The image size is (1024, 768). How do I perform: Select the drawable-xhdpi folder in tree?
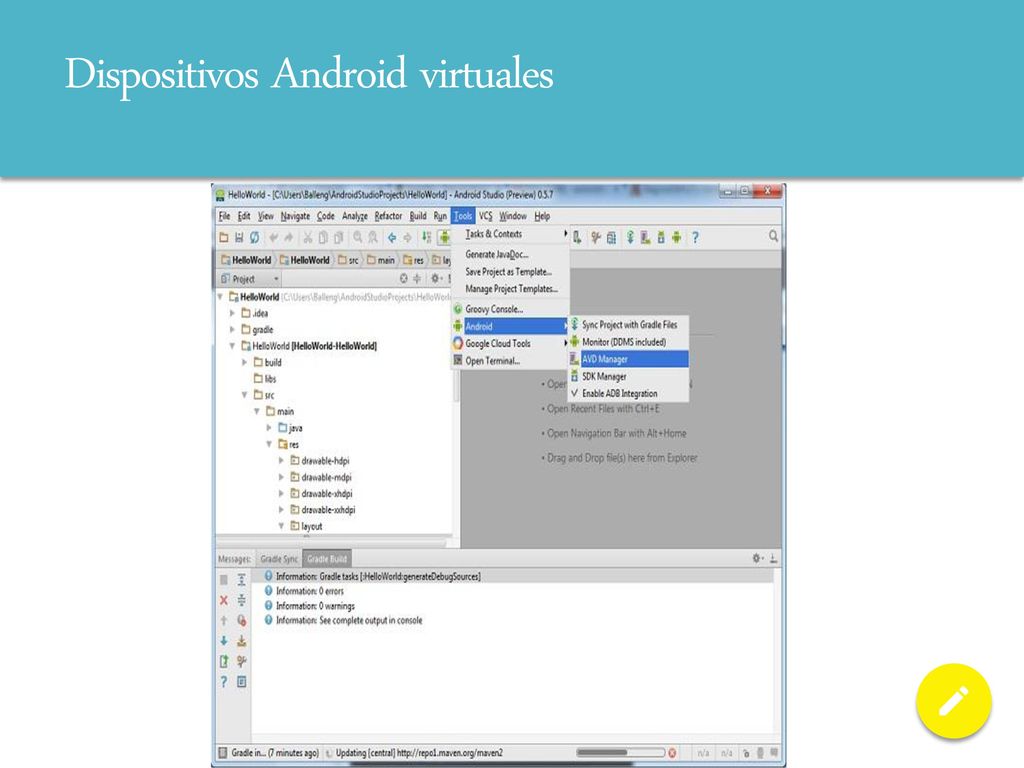tap(327, 494)
